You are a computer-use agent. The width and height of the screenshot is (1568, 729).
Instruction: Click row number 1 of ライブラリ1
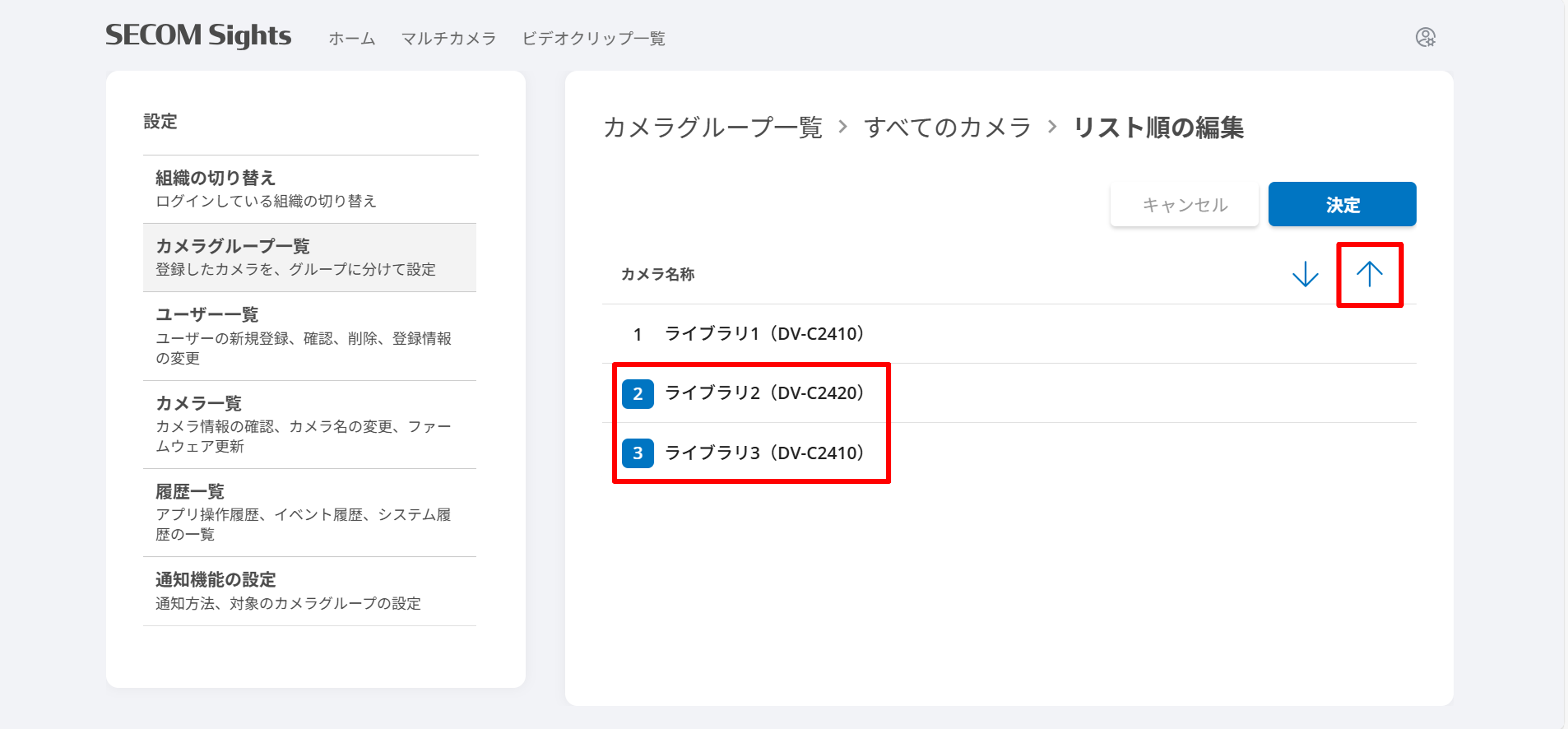(x=637, y=335)
